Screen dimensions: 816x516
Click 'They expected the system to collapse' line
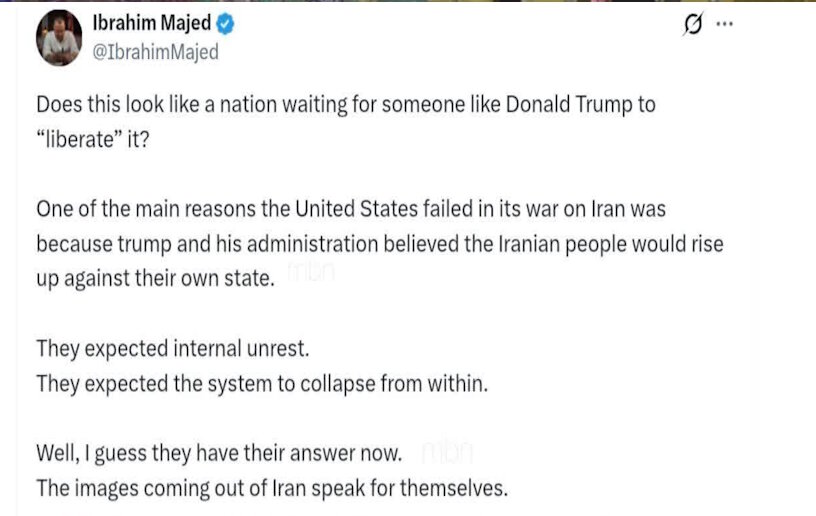pos(262,384)
